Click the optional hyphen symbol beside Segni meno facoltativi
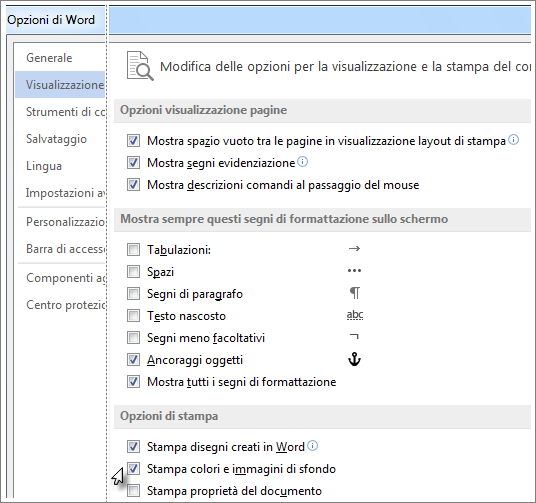 point(354,336)
